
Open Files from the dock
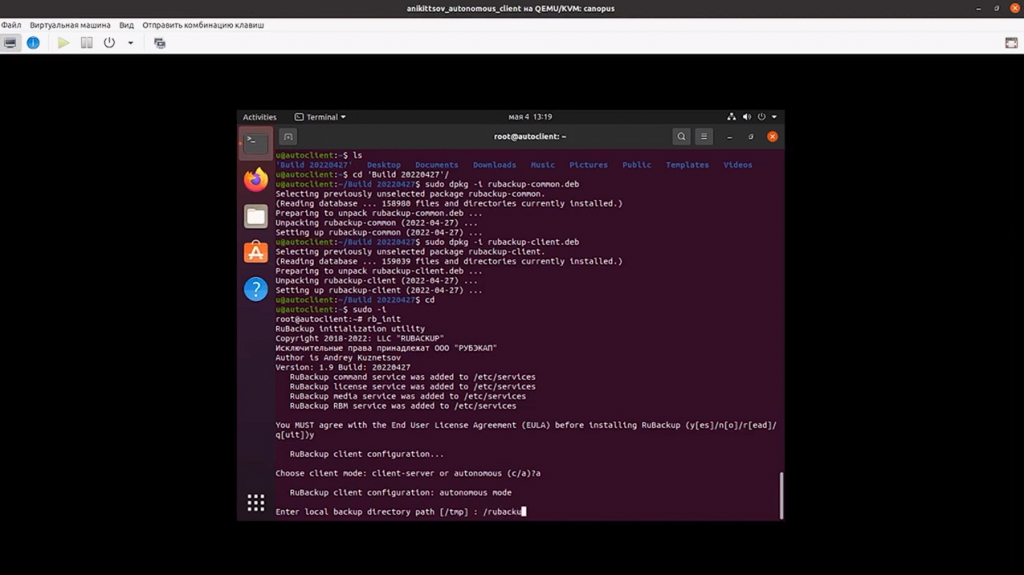pyautogui.click(x=255, y=216)
